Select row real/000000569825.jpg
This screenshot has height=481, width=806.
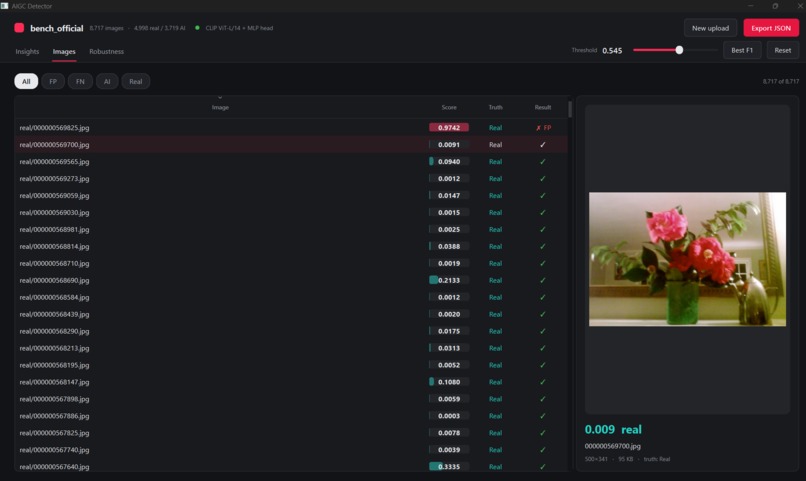(x=291, y=127)
